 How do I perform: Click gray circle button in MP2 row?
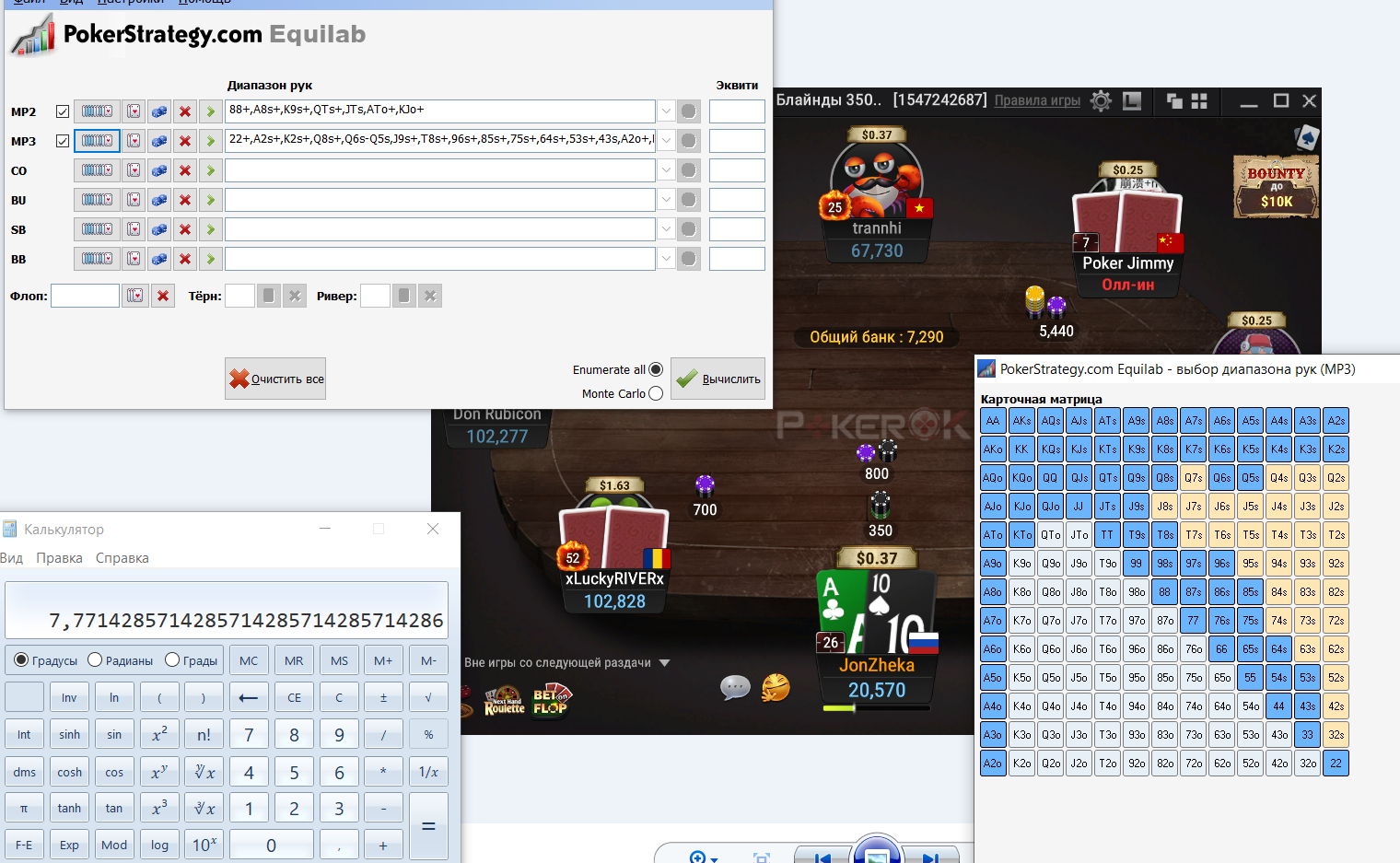click(689, 111)
